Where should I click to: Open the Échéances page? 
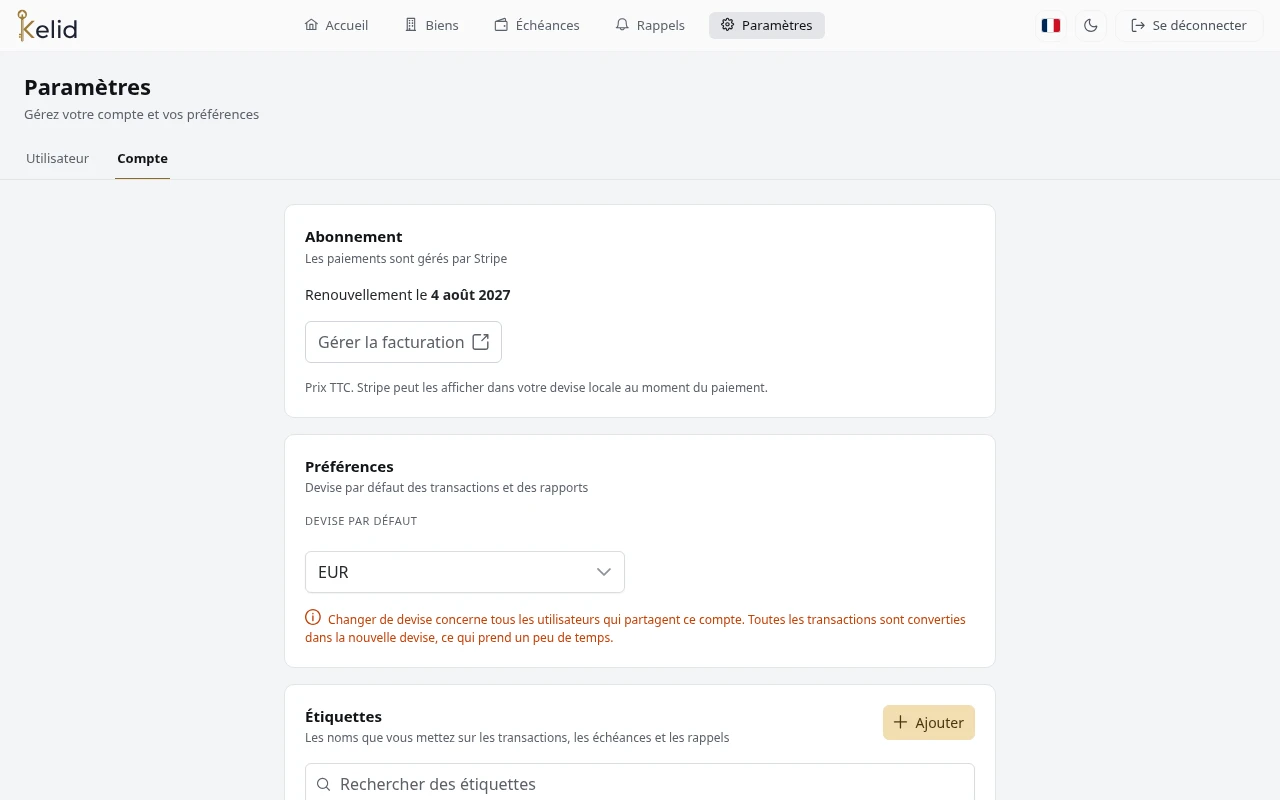point(537,25)
